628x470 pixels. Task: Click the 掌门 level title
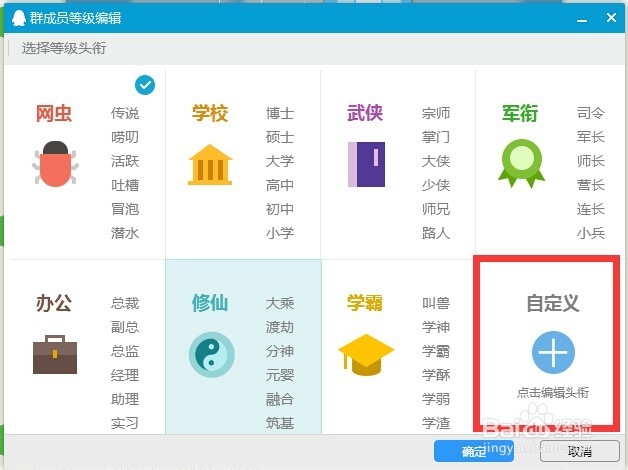(436, 137)
